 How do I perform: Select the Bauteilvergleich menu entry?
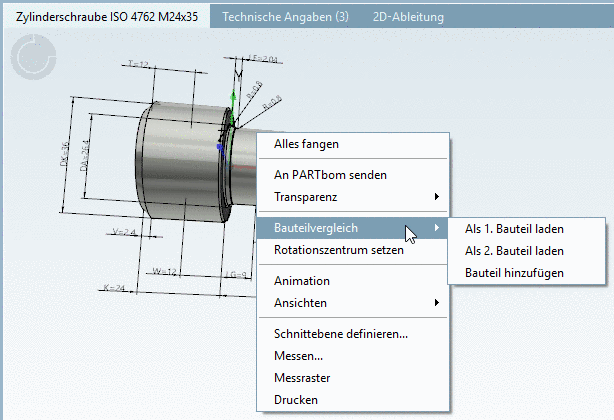[352, 228]
